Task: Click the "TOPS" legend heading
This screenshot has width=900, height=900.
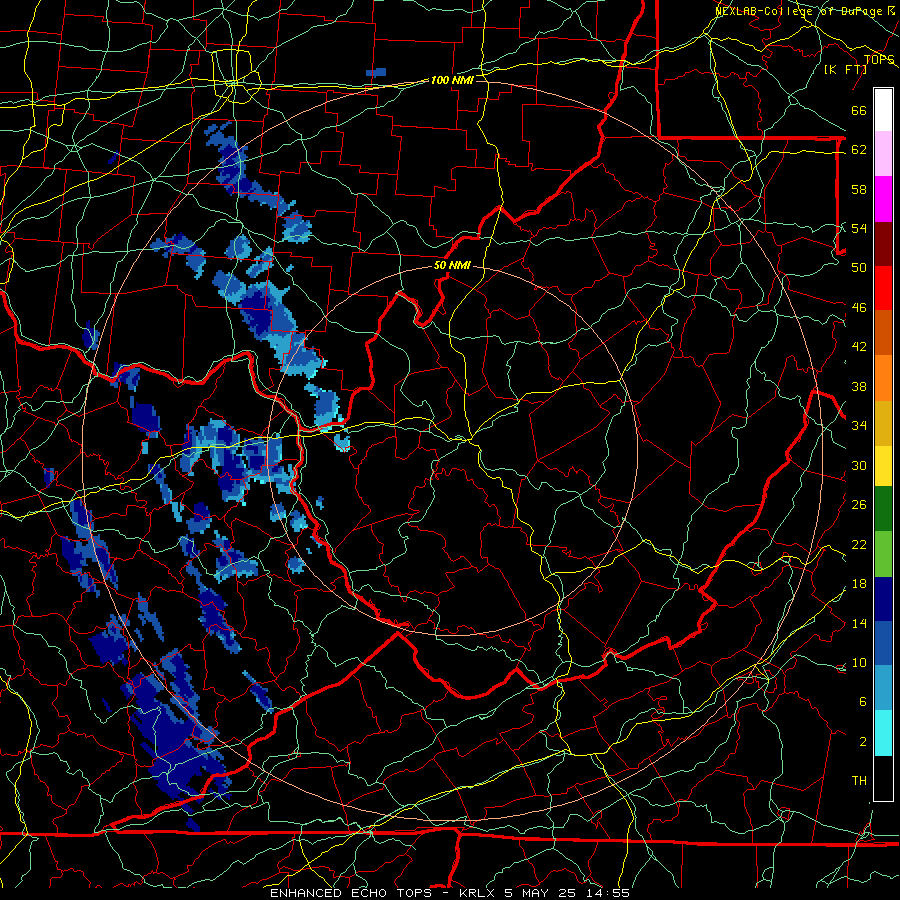Action: [879, 60]
